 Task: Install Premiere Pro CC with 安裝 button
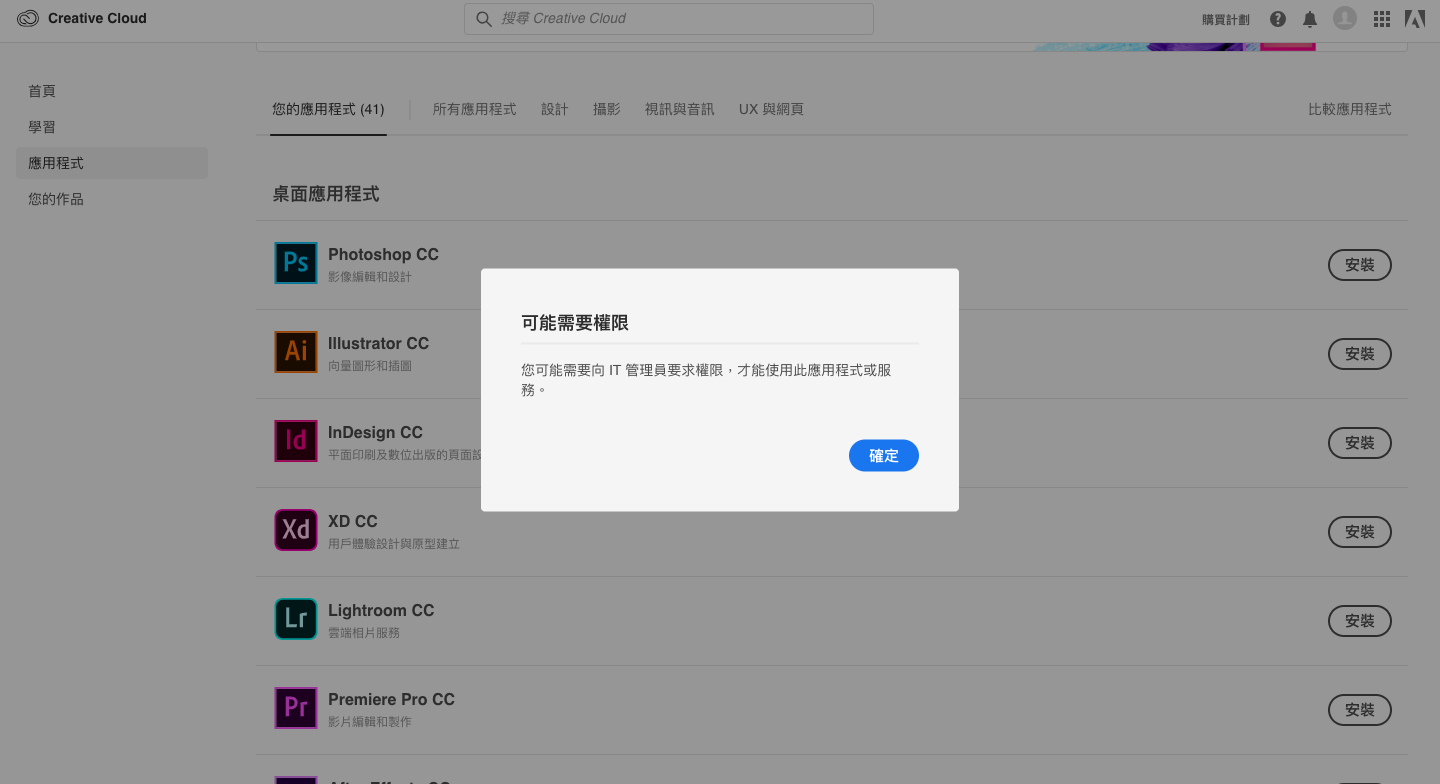(x=1360, y=710)
